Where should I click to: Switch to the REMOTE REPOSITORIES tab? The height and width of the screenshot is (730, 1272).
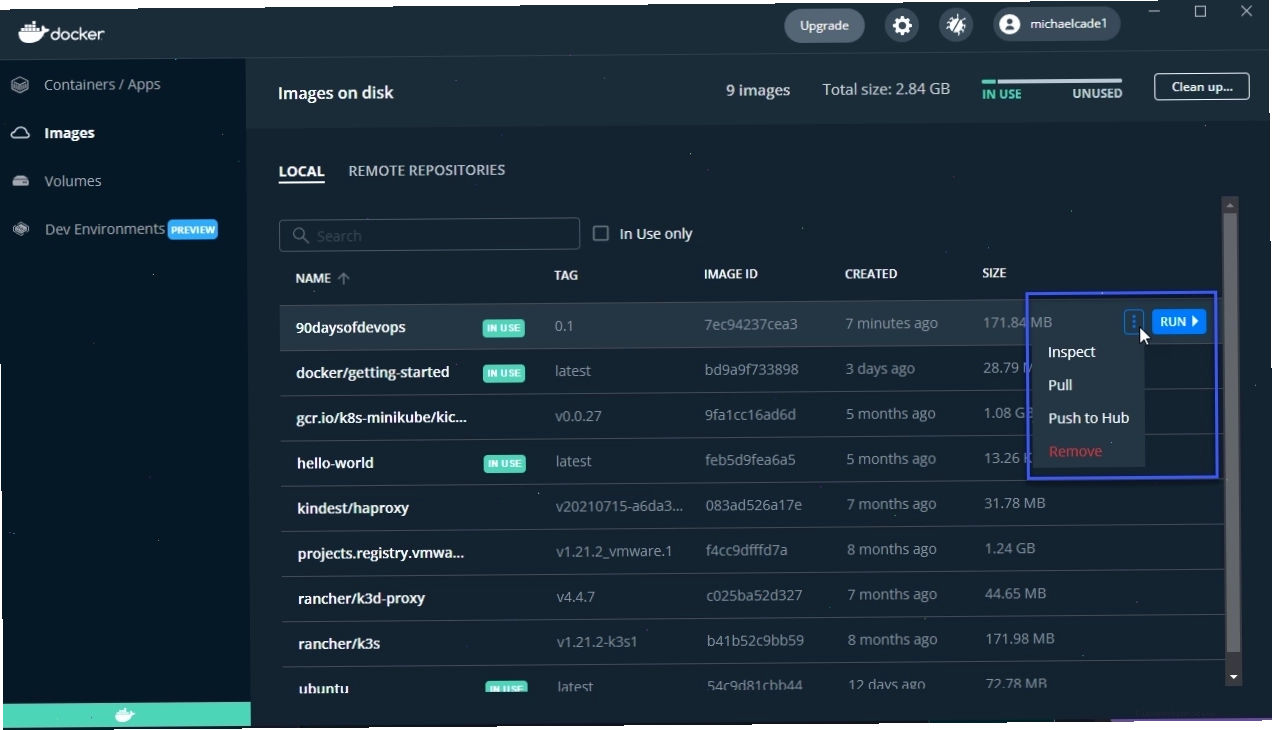click(427, 170)
